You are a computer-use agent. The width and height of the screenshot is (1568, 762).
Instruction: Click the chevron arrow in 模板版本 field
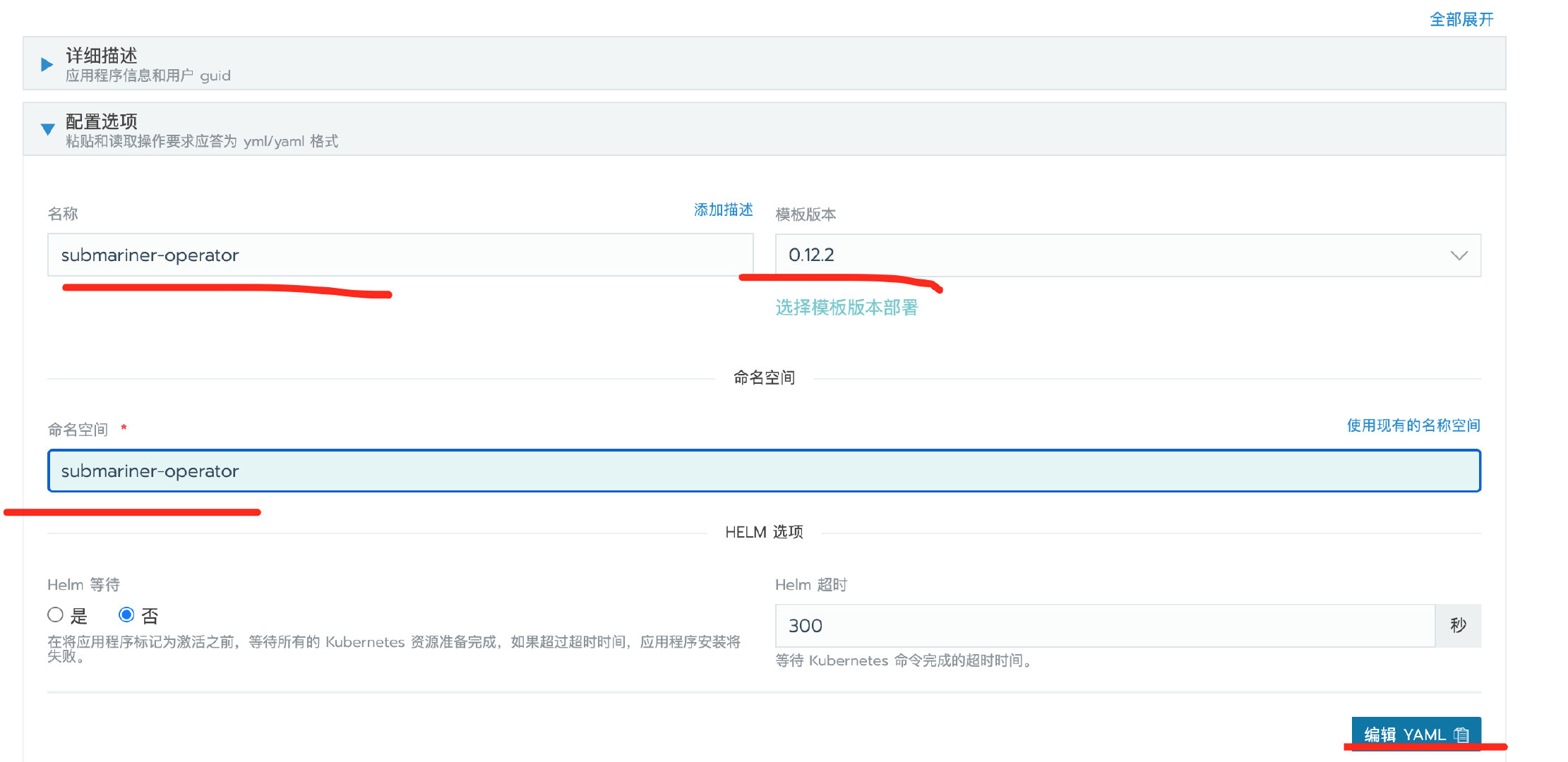coord(1459,255)
